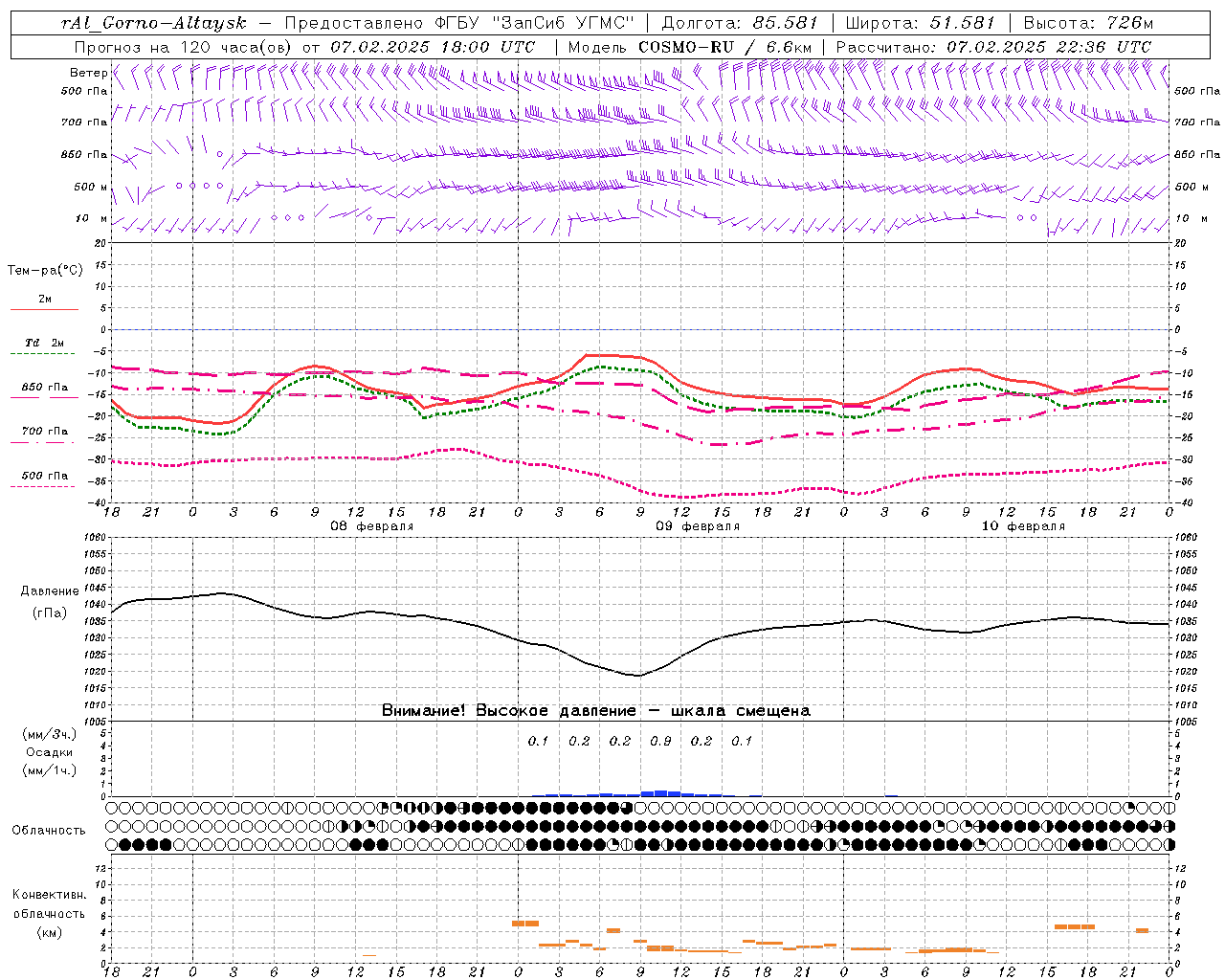The width and height of the screenshot is (1225, 980).
Task: Click the date label 10 февраля
Action: (1023, 526)
